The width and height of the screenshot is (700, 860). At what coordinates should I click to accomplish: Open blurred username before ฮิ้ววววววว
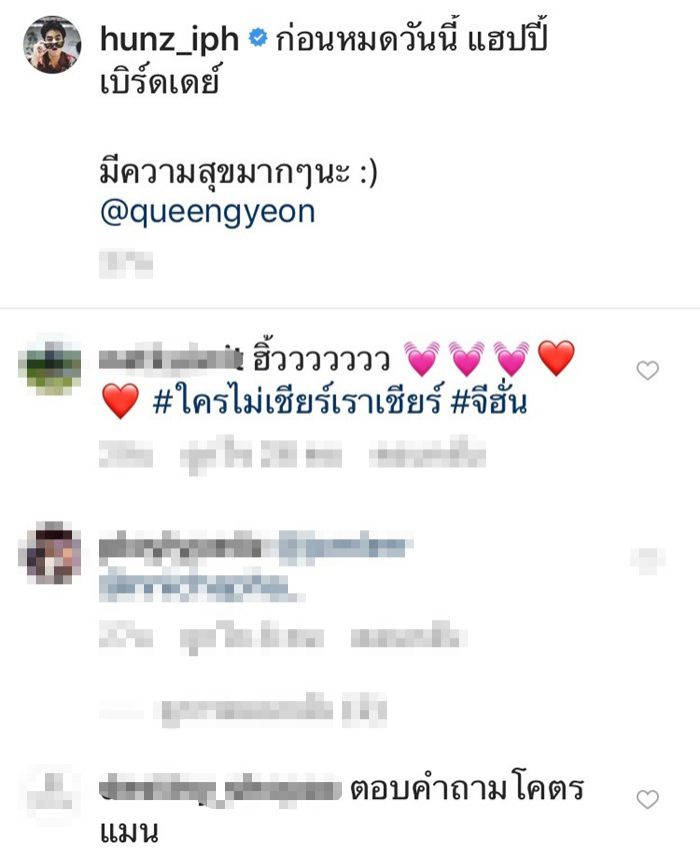170,357
